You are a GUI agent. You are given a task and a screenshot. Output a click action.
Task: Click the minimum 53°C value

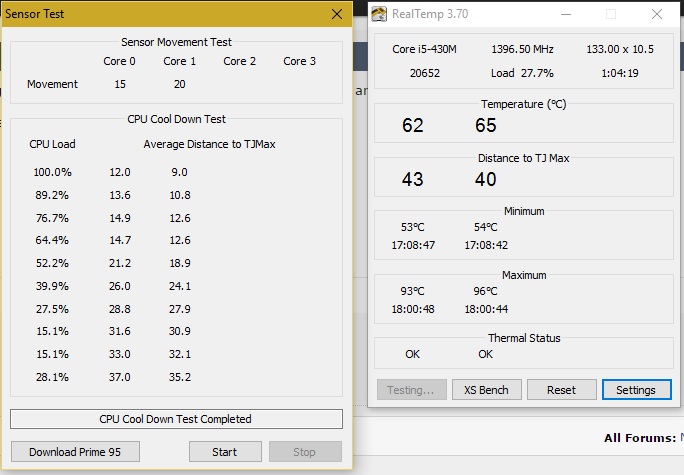tap(413, 227)
